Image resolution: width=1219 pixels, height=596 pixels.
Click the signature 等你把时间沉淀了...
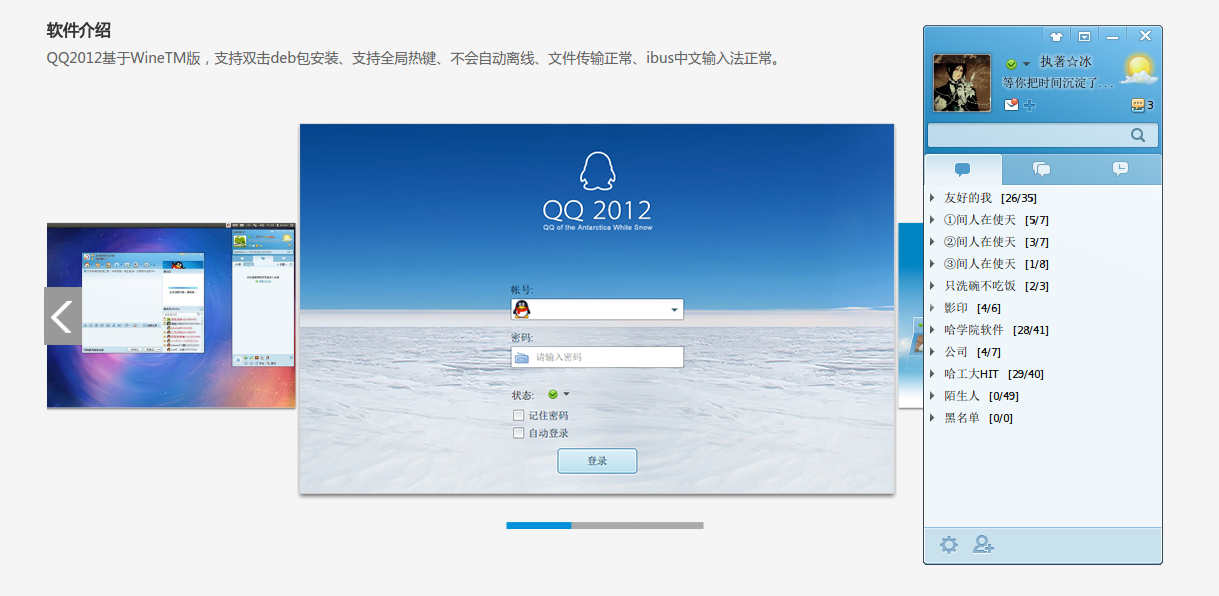[x=1058, y=83]
